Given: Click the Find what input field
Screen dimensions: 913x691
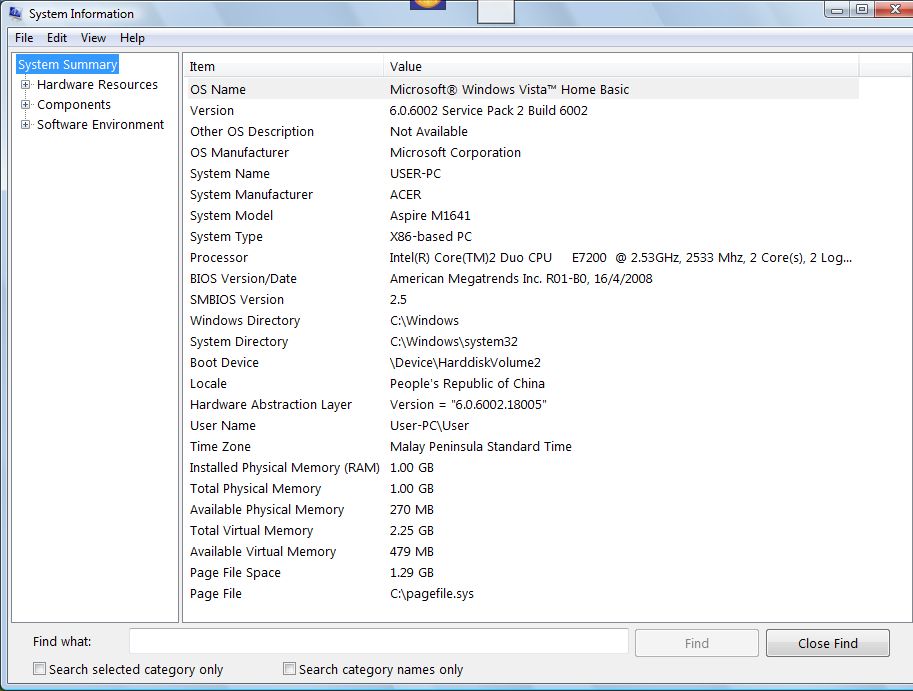Looking at the screenshot, I should (x=378, y=642).
